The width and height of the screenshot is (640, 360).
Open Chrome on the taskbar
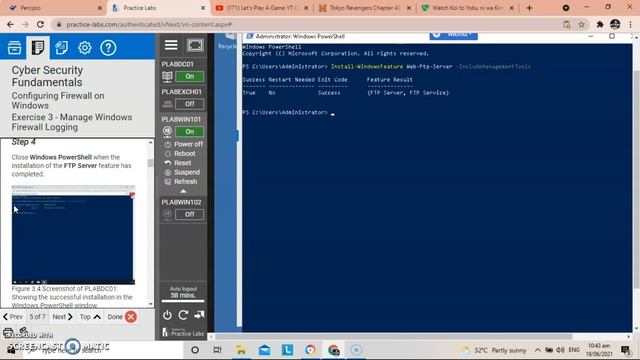coord(310,350)
